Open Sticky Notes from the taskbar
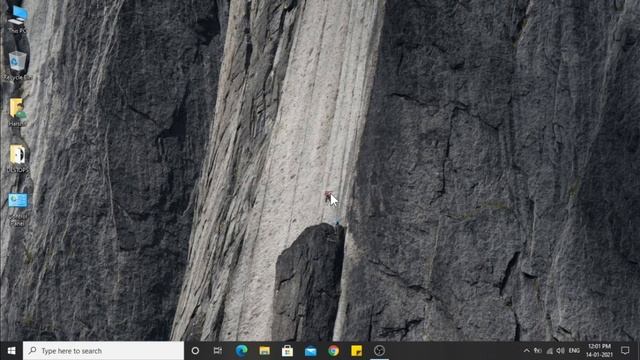Image resolution: width=640 pixels, height=360 pixels. 356,351
